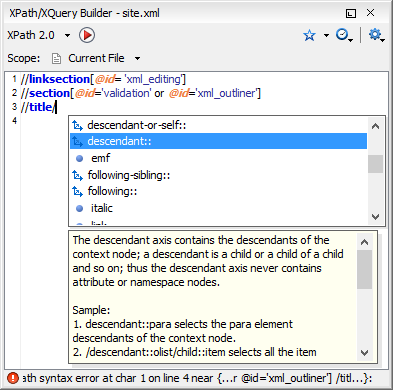
Task: Open the history clock icon menu
Action: [343, 35]
